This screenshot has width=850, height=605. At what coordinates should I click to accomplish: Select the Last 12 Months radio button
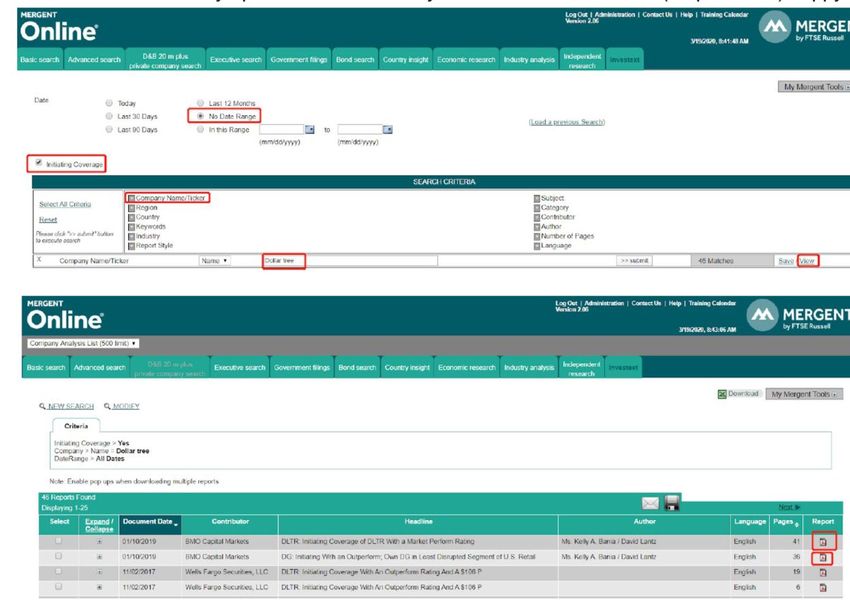(201, 103)
